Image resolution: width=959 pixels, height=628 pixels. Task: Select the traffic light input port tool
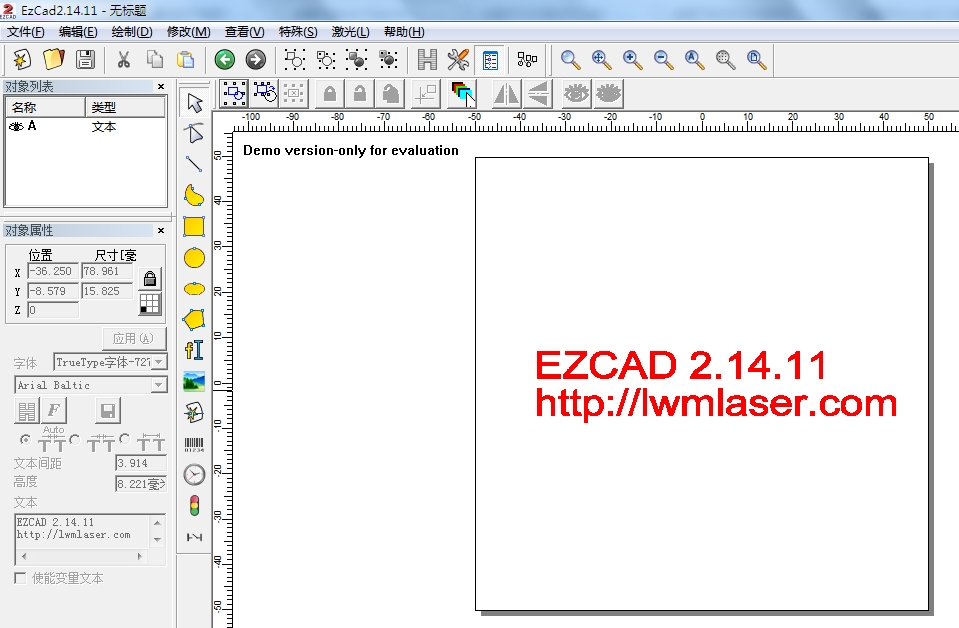click(194, 506)
